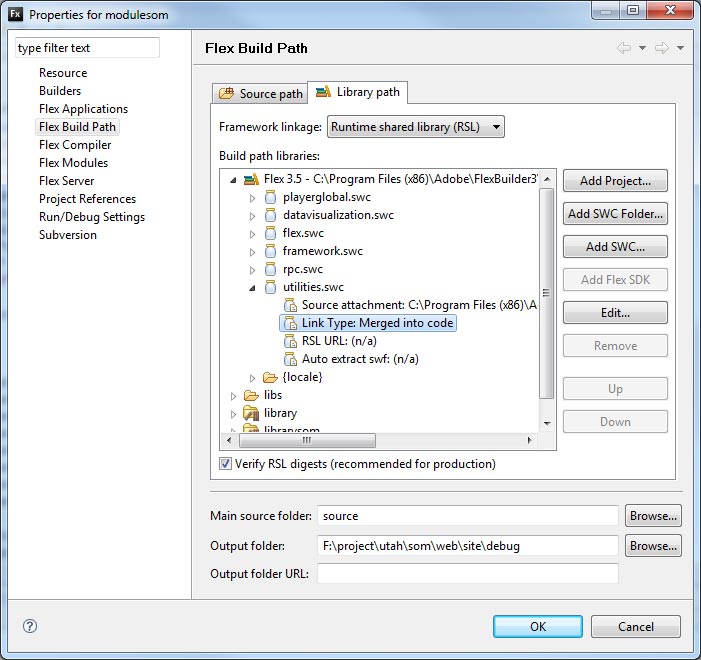Focus the type filter text field
The height and width of the screenshot is (660, 701).
click(87, 47)
